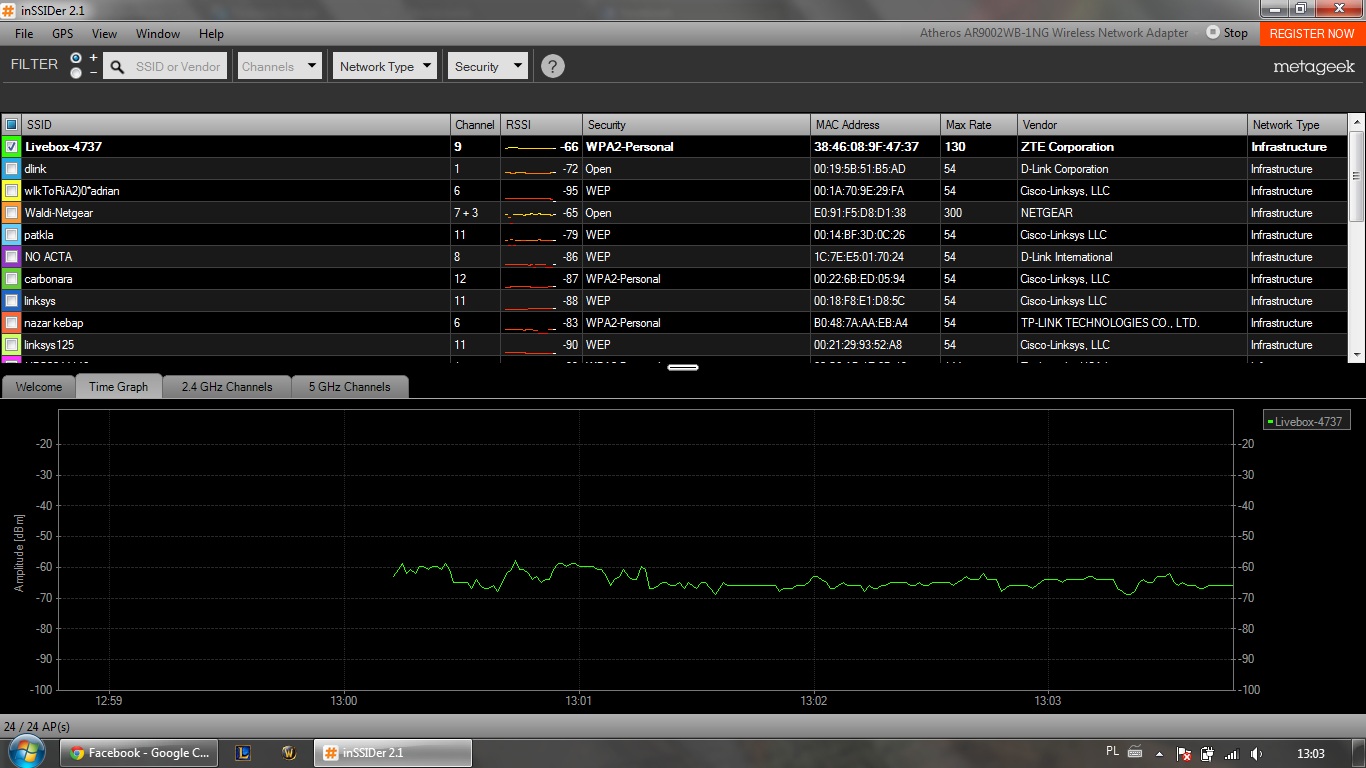The image size is (1366, 768).
Task: Show hidden tray icons arrow
Action: point(1160,754)
